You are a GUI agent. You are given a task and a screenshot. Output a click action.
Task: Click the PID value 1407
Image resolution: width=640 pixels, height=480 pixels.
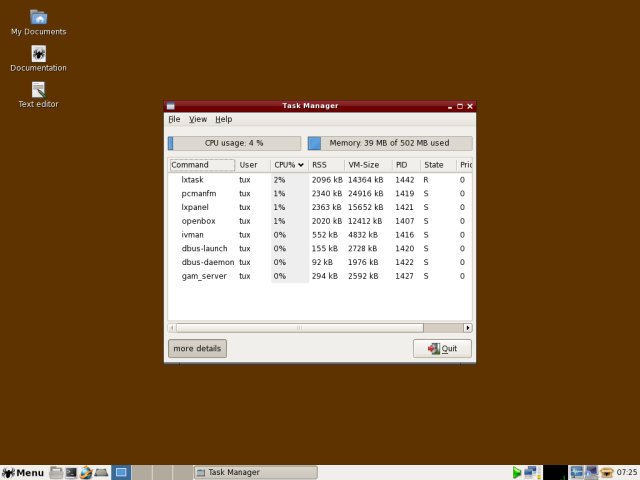pos(404,221)
